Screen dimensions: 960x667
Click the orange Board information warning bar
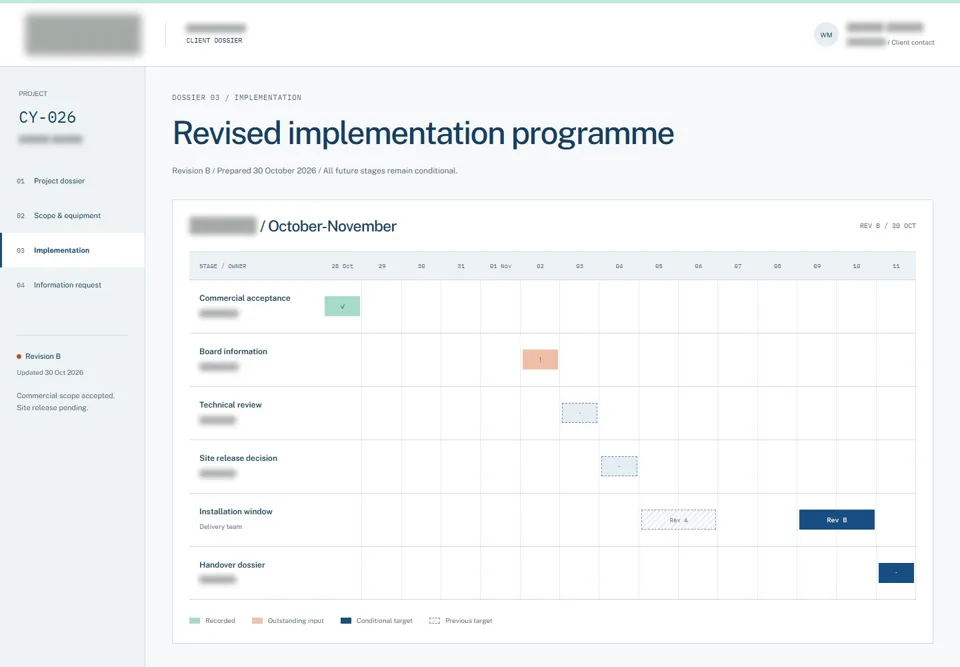(x=540, y=360)
